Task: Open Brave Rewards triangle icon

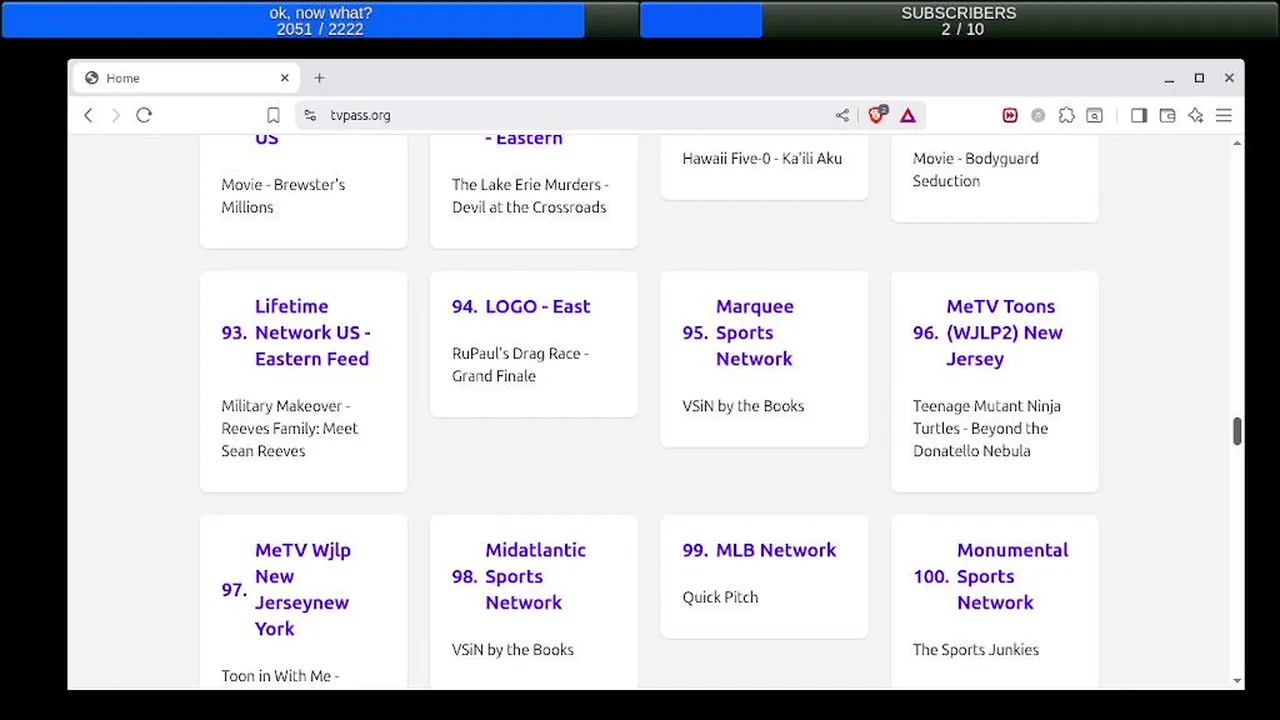Action: [908, 115]
